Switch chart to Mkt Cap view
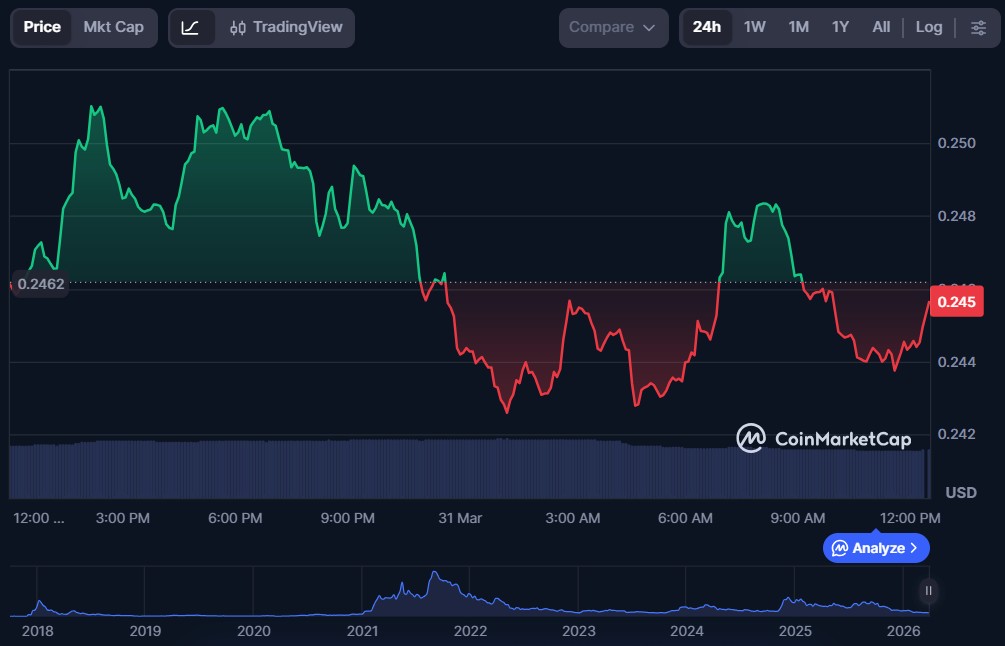1005x646 pixels. click(113, 27)
